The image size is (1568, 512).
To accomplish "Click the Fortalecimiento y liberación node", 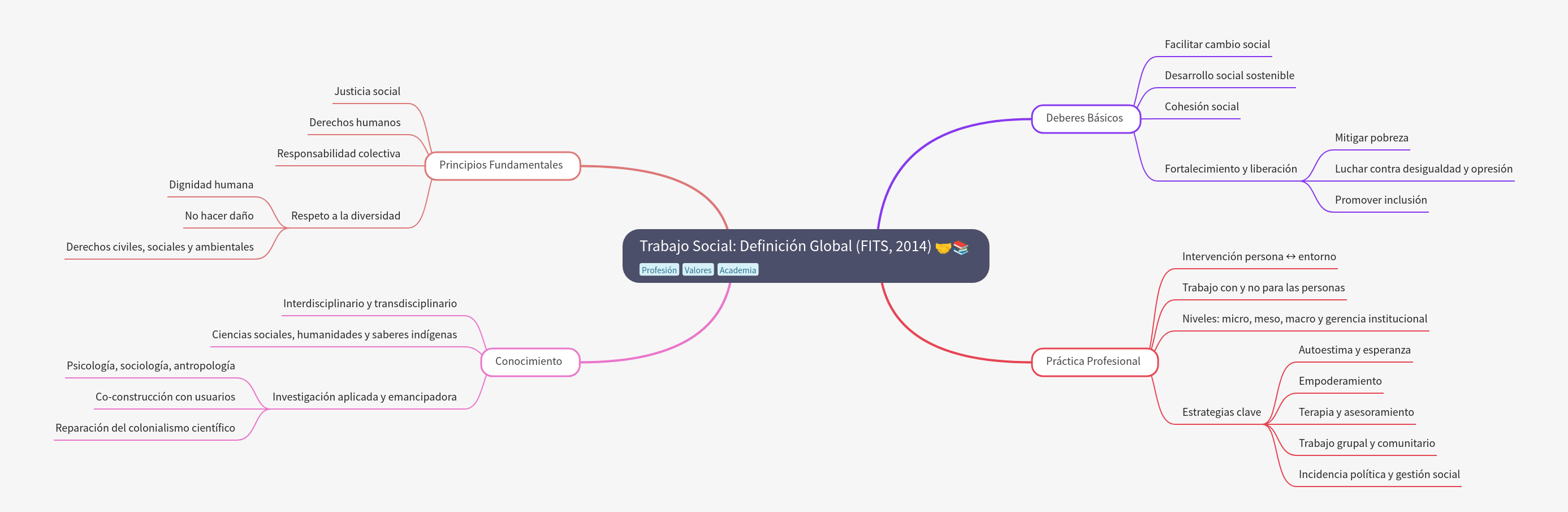I will click(1230, 169).
